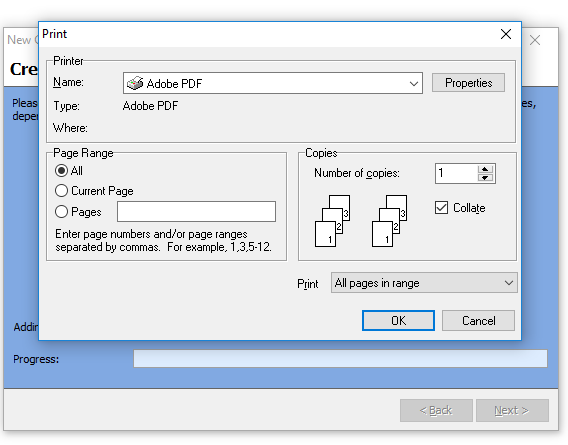This screenshot has width=568, height=445.
Task: Choose the Pages radio button
Action: tap(61, 212)
